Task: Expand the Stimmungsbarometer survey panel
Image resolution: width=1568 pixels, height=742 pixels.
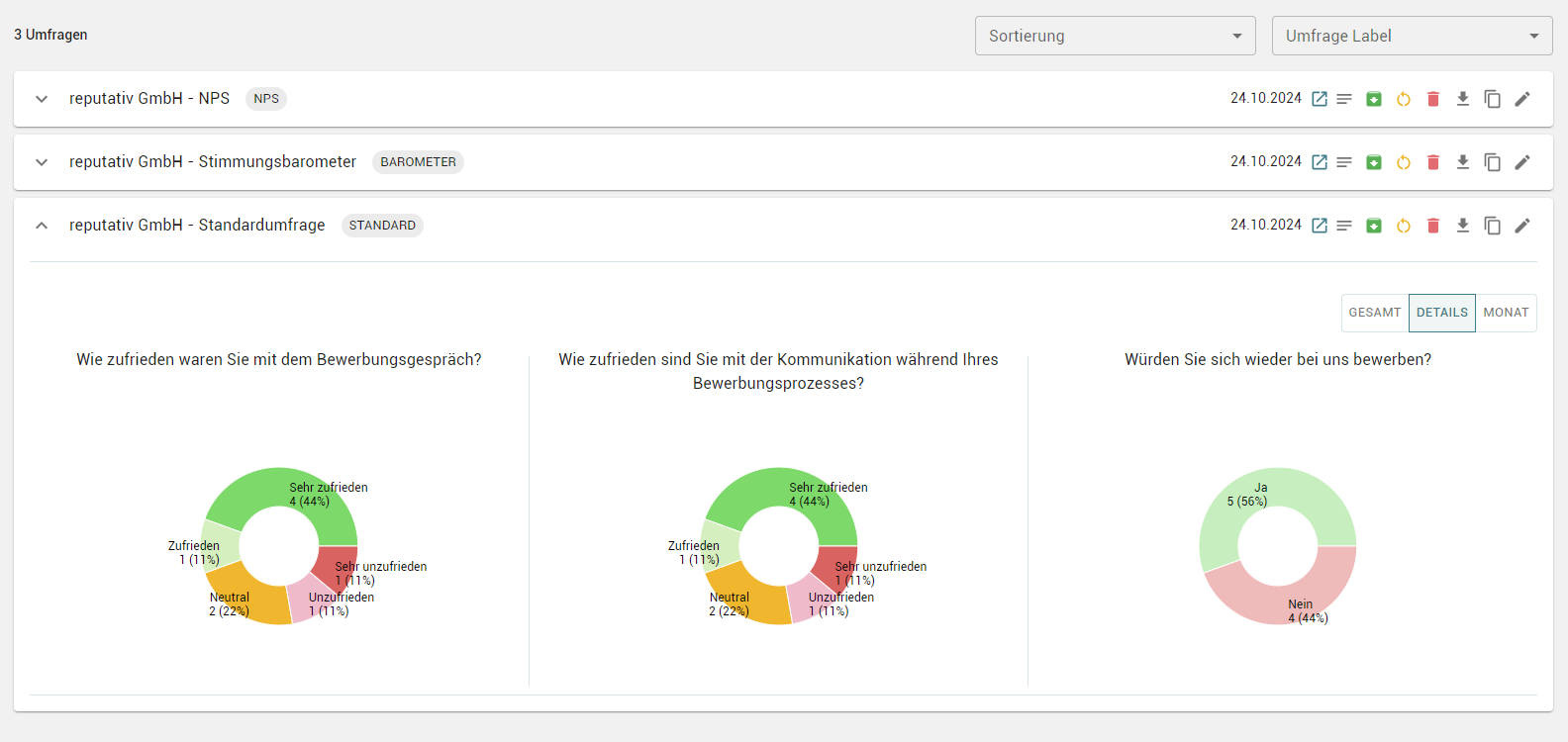Action: (x=42, y=162)
